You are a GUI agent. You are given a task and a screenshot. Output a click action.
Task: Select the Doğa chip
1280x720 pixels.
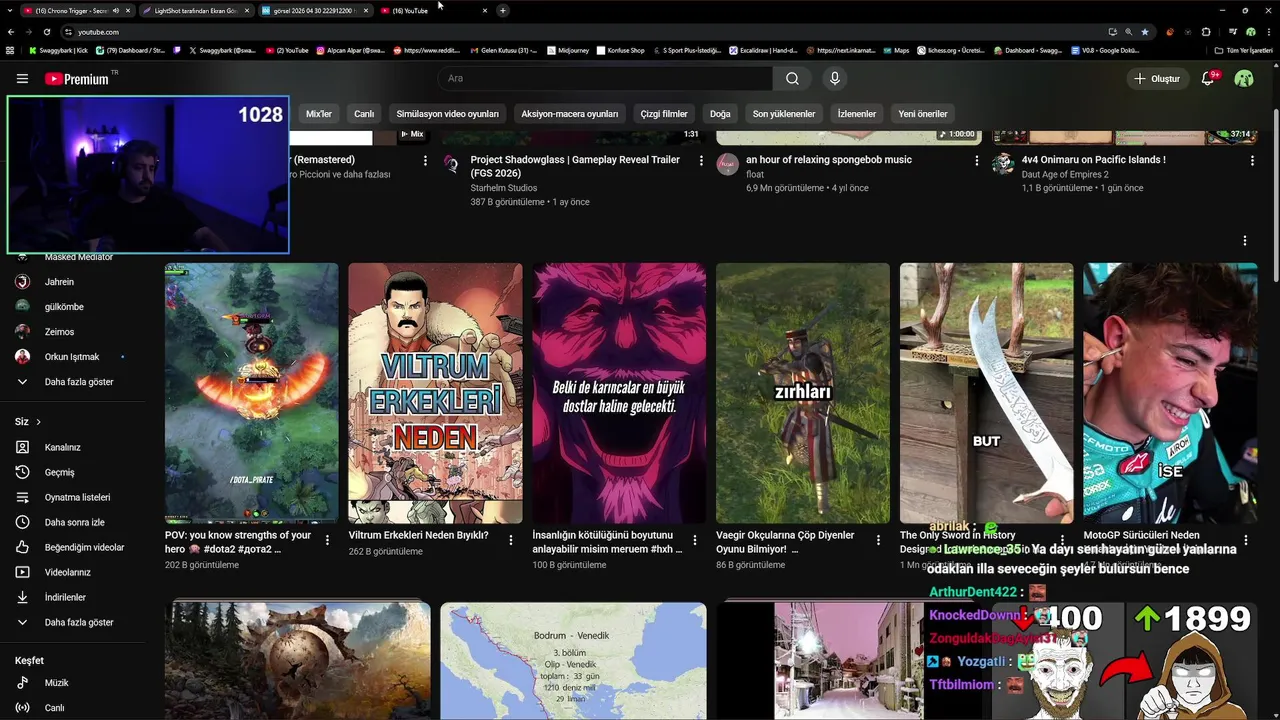click(x=720, y=114)
